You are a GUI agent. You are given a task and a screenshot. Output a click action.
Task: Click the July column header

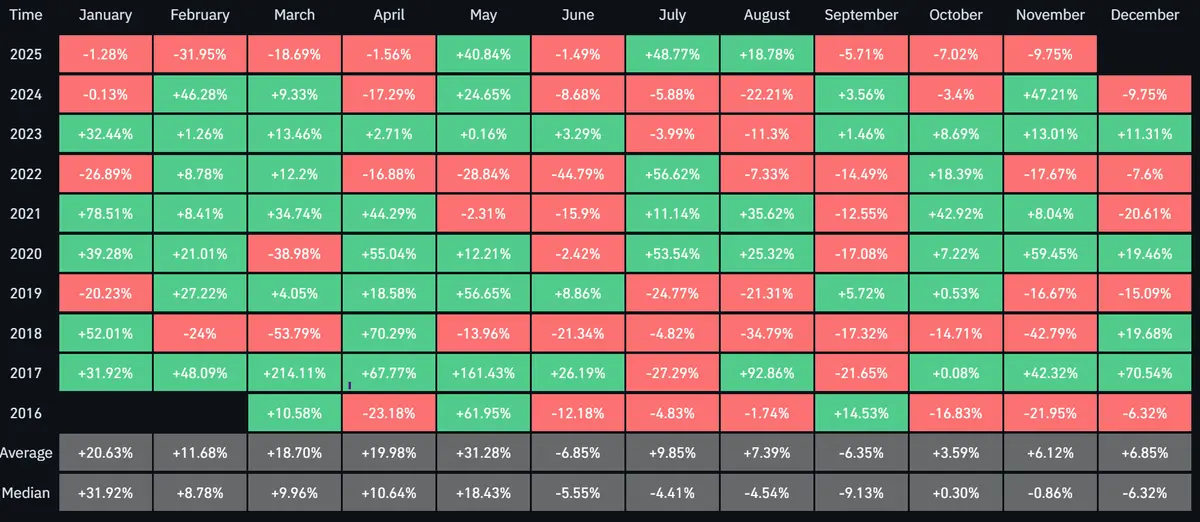(x=672, y=15)
